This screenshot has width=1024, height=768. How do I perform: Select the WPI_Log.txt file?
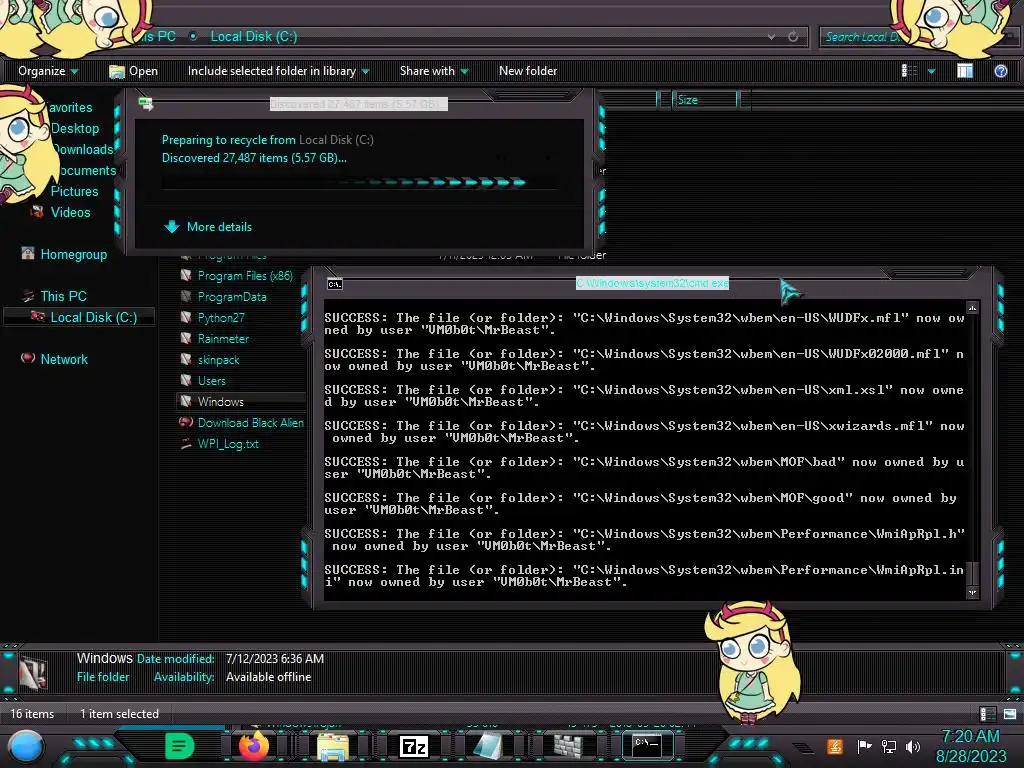(228, 443)
